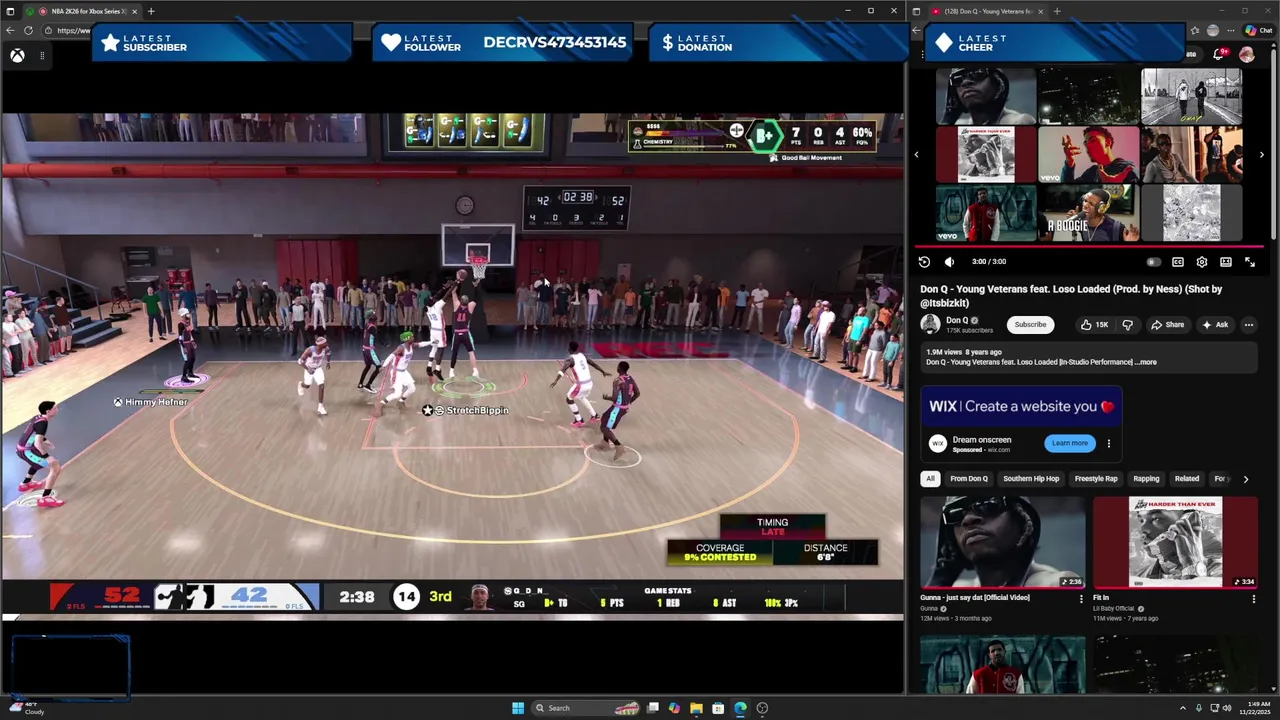Enter fullscreen on YouTube player

coord(1250,262)
